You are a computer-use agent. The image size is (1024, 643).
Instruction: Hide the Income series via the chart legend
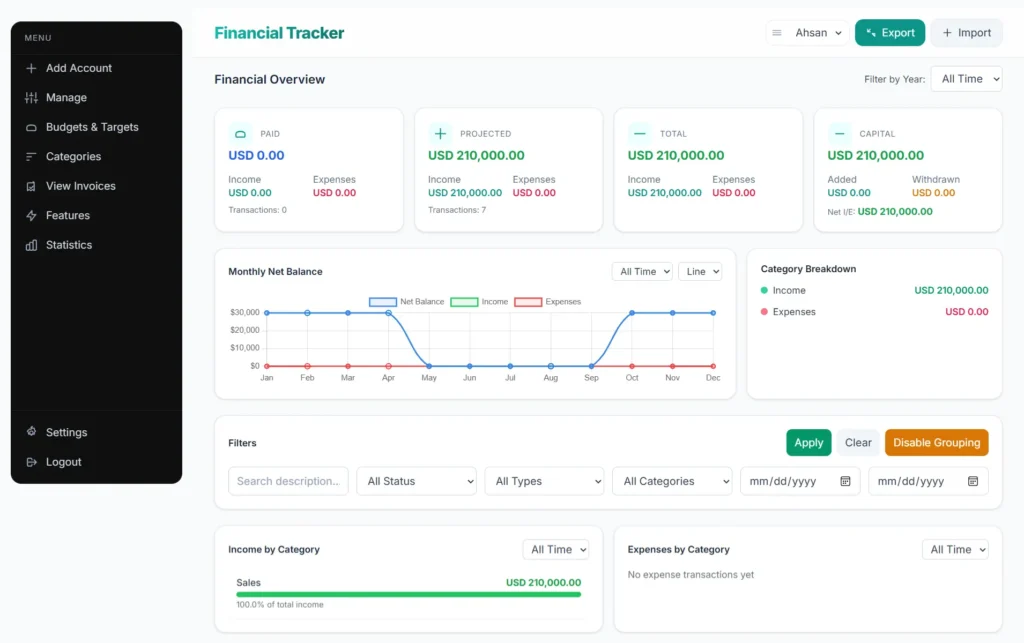(477, 301)
